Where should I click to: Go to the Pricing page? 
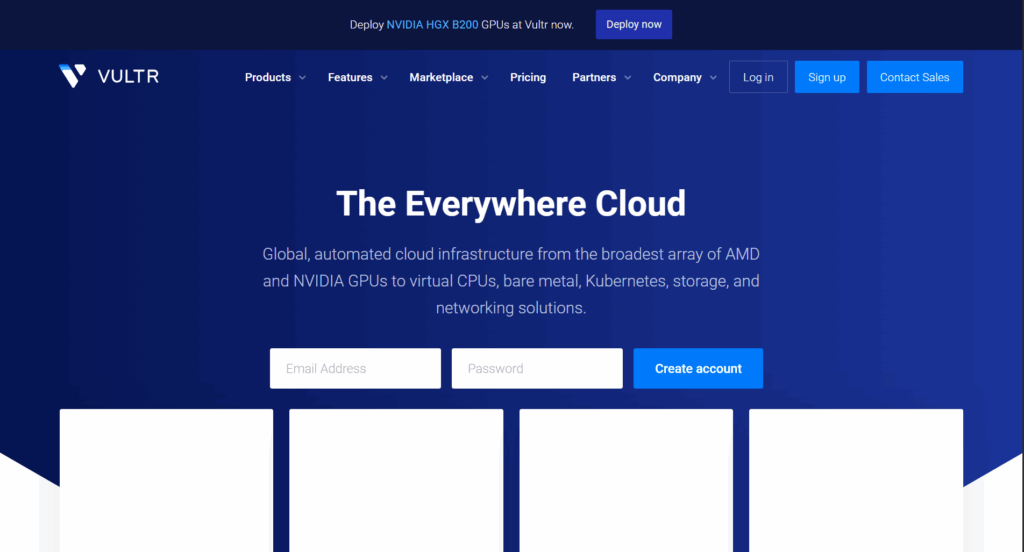coord(528,77)
